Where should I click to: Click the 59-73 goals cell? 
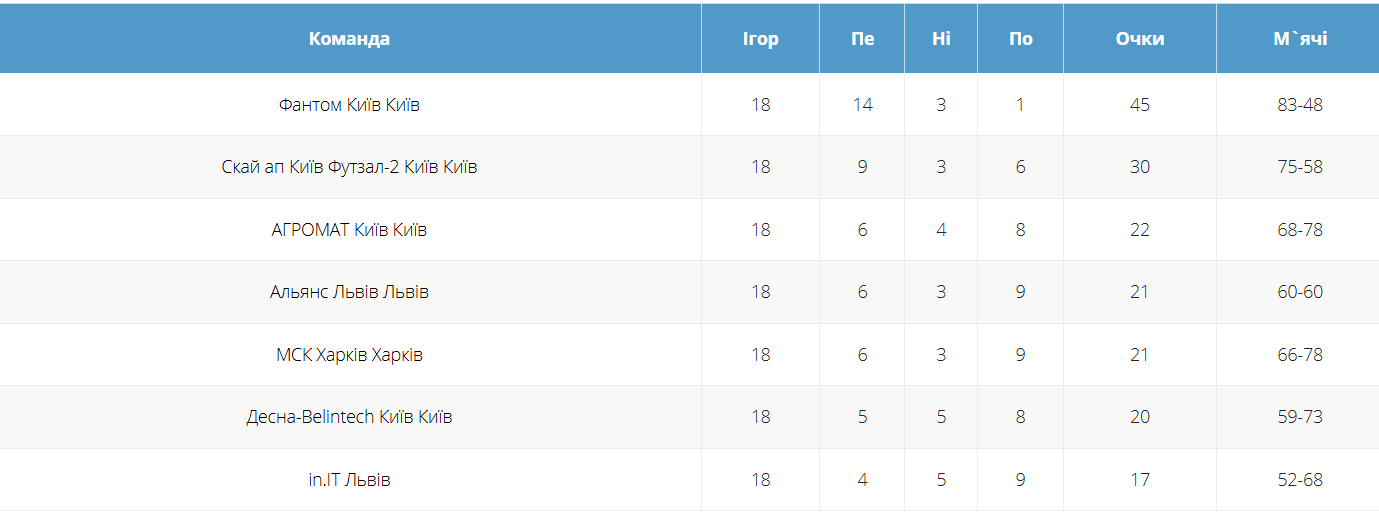tap(1300, 417)
